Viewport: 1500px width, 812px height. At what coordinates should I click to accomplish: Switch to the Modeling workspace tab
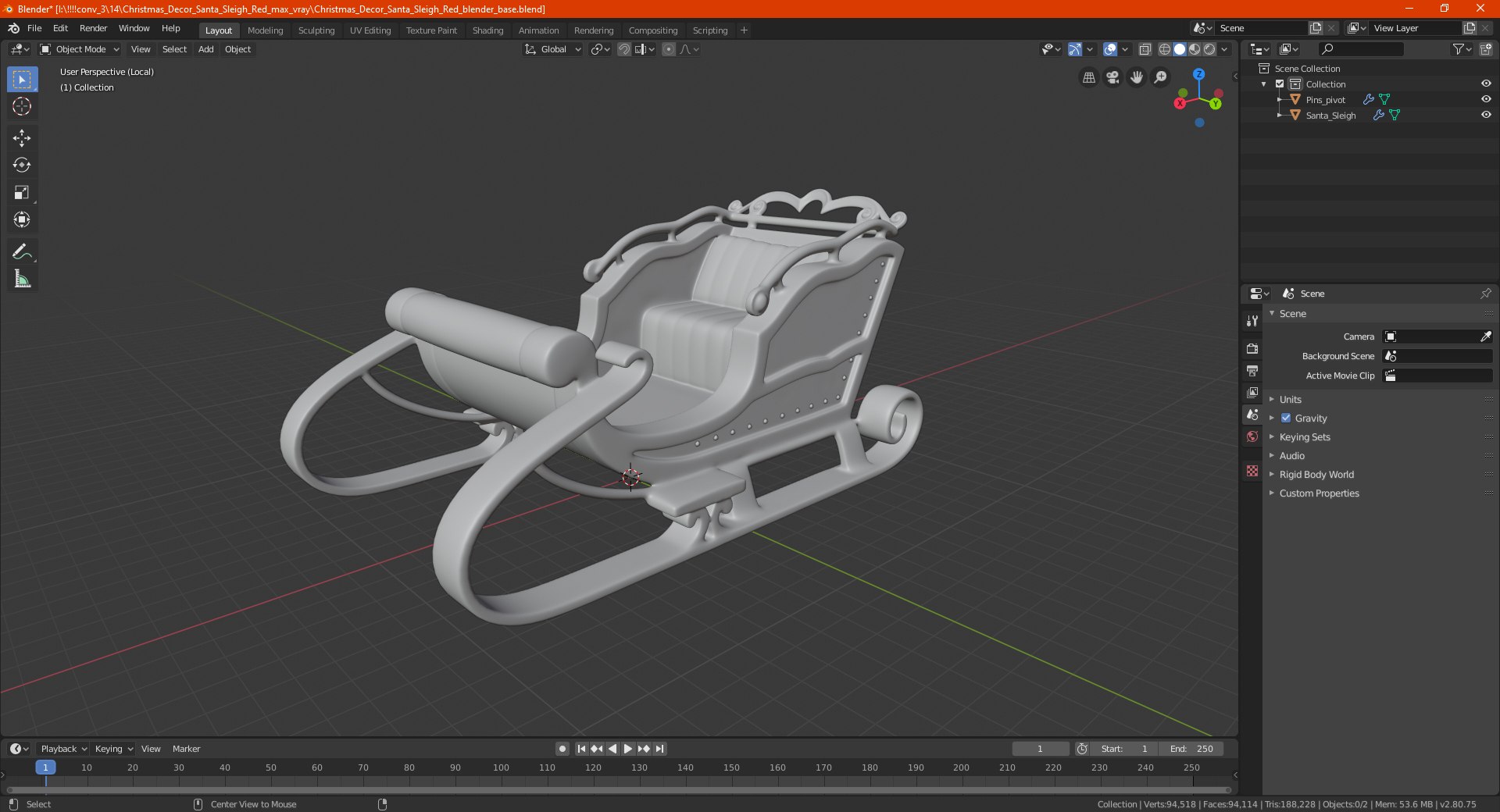265,30
